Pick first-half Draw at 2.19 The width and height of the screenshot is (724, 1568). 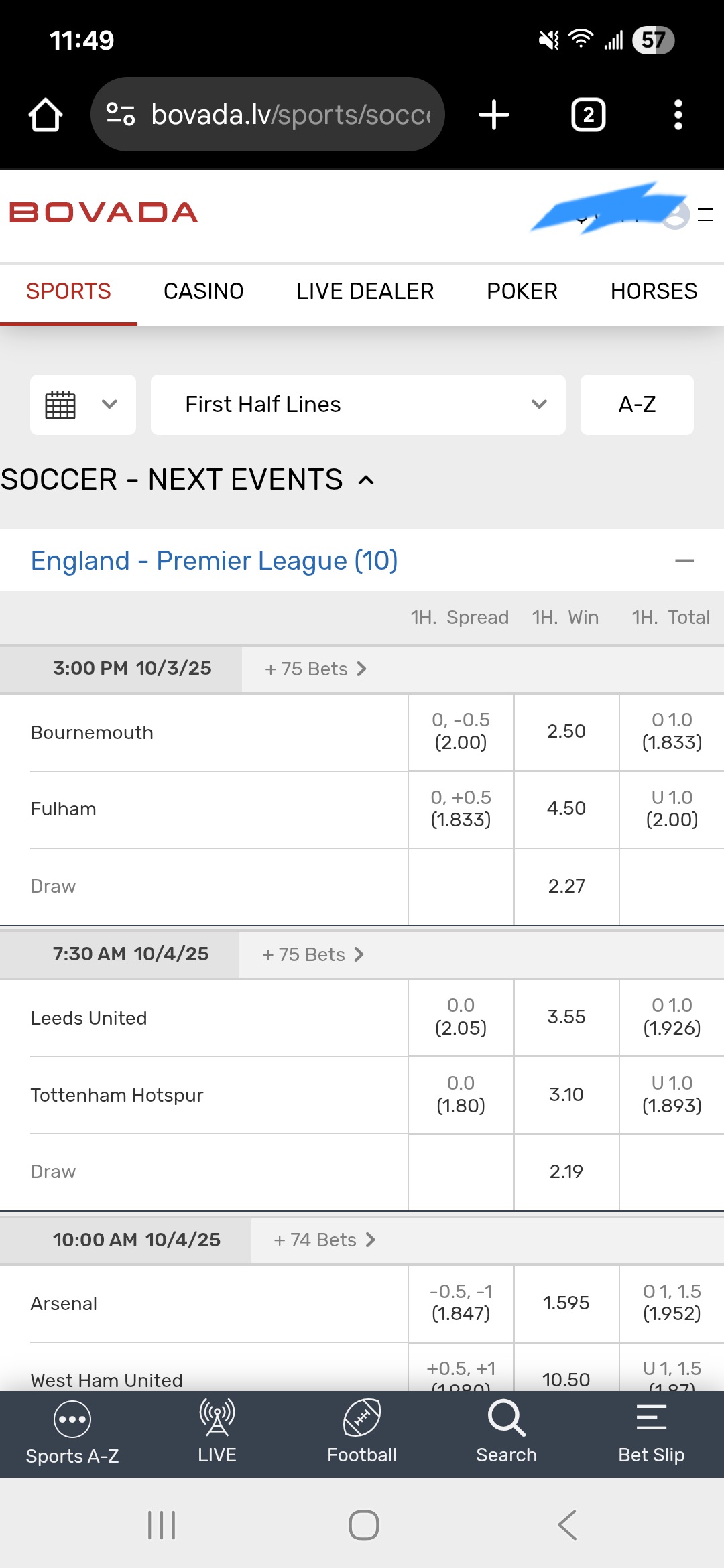pyautogui.click(x=566, y=1171)
